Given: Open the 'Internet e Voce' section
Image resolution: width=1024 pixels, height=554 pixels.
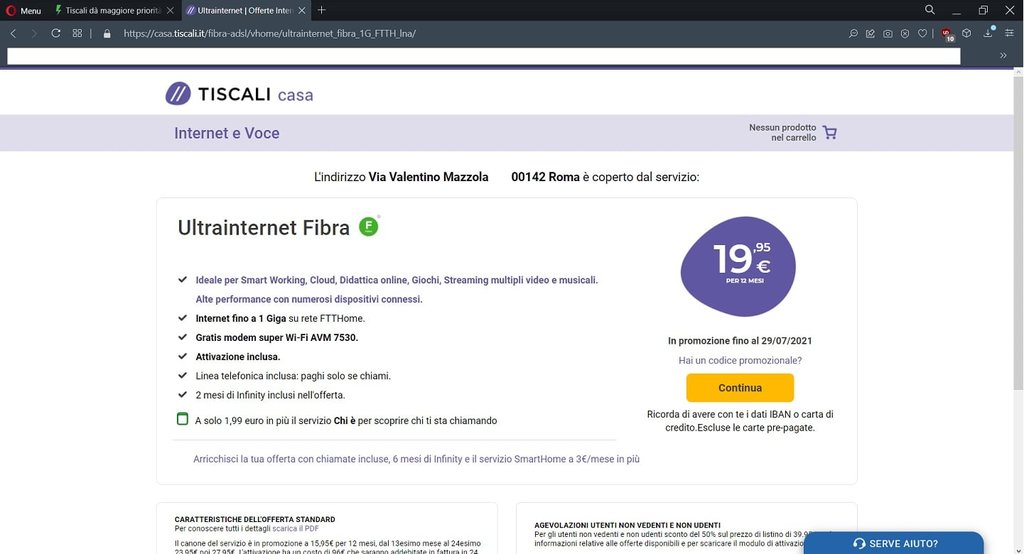Looking at the screenshot, I should pos(227,133).
